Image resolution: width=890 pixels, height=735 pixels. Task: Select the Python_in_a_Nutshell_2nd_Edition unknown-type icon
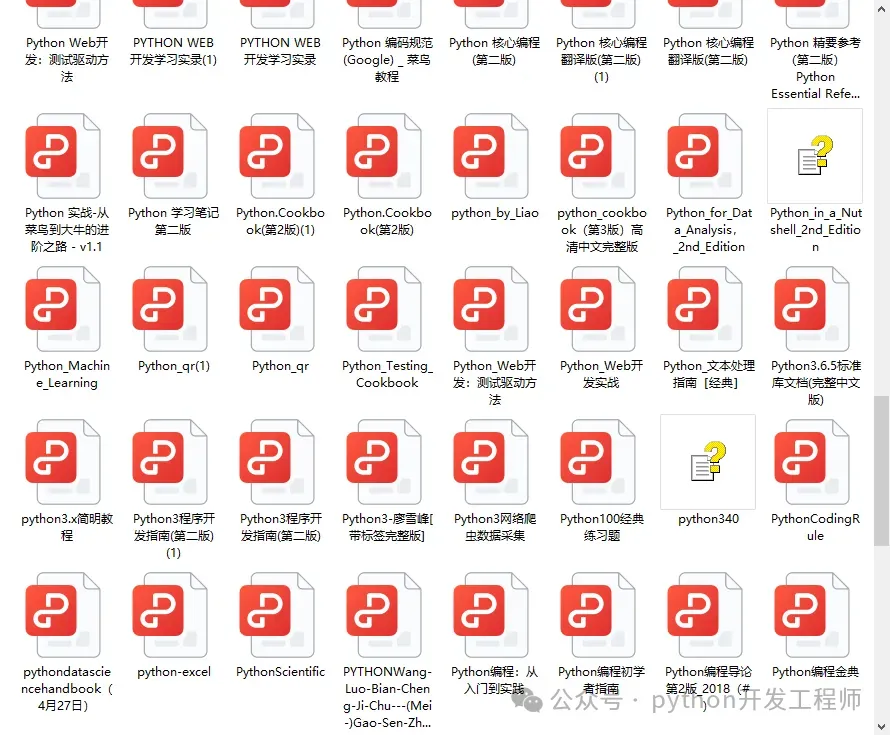815,156
